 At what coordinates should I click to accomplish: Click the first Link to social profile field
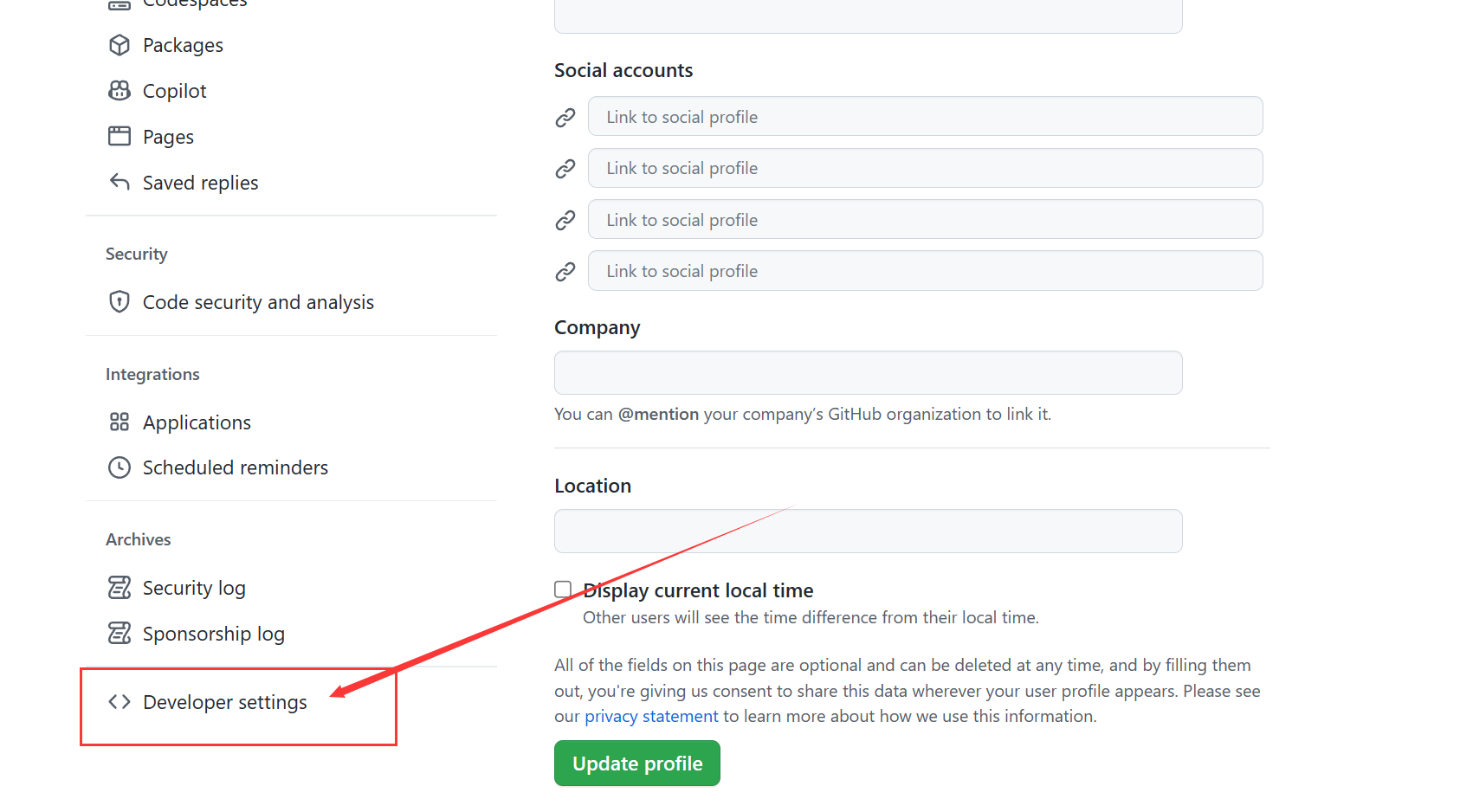coord(925,116)
